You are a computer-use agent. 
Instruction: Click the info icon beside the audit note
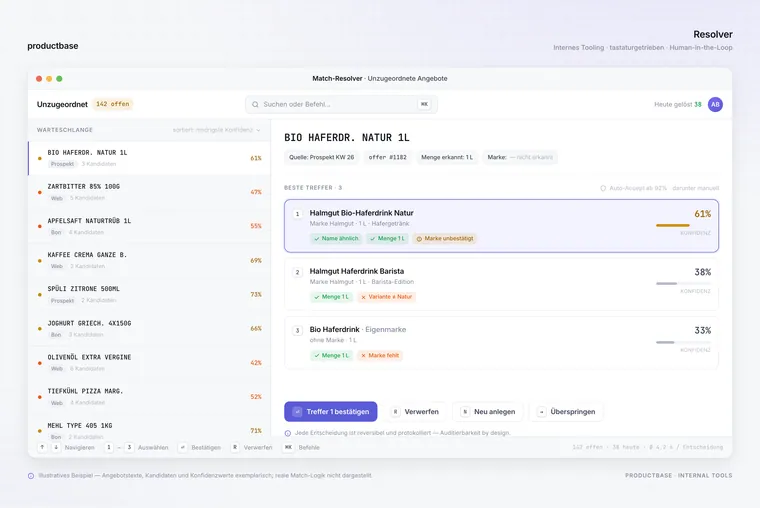(288, 433)
